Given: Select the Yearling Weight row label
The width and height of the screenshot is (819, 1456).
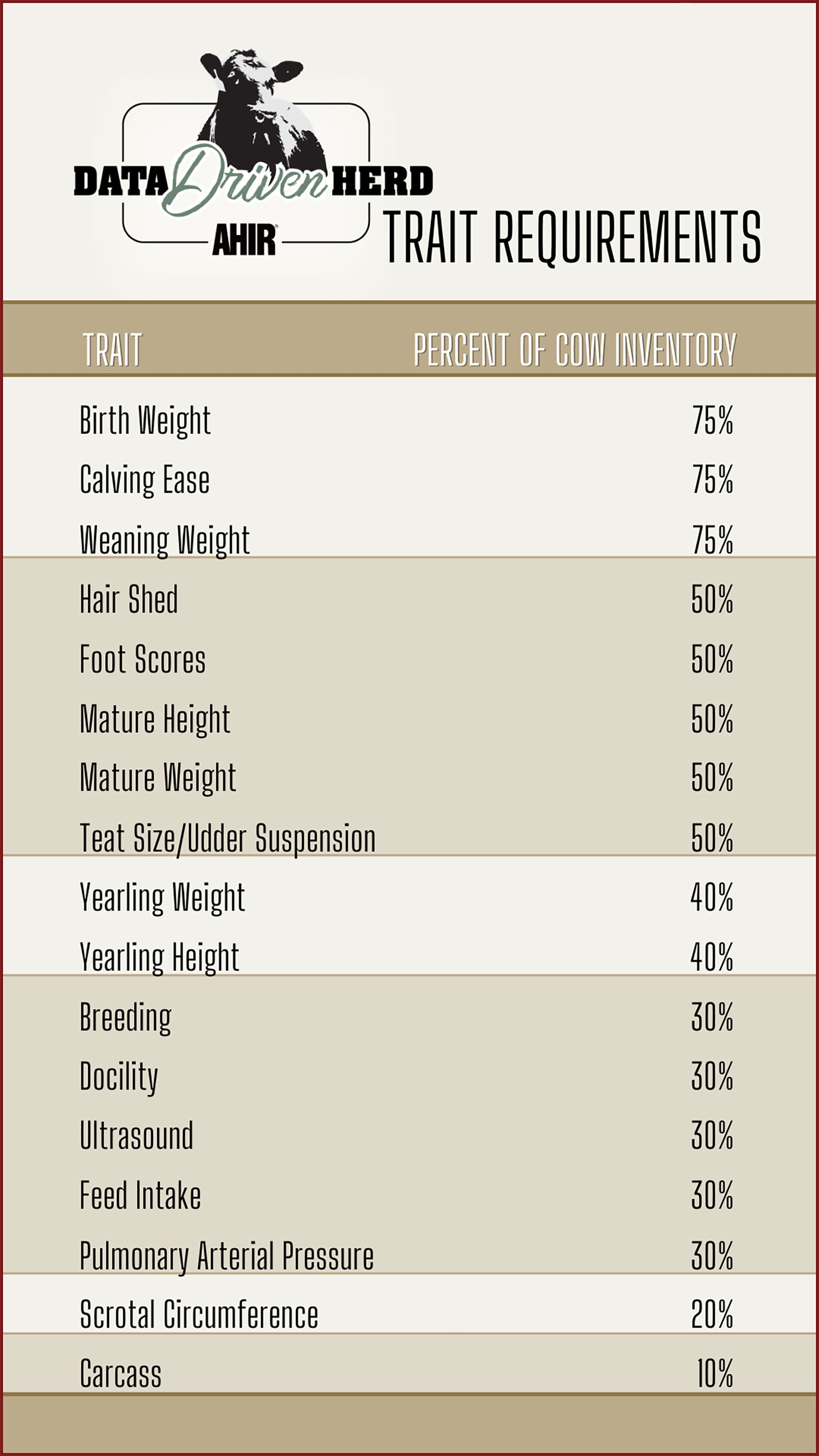Looking at the screenshot, I should point(162,898).
